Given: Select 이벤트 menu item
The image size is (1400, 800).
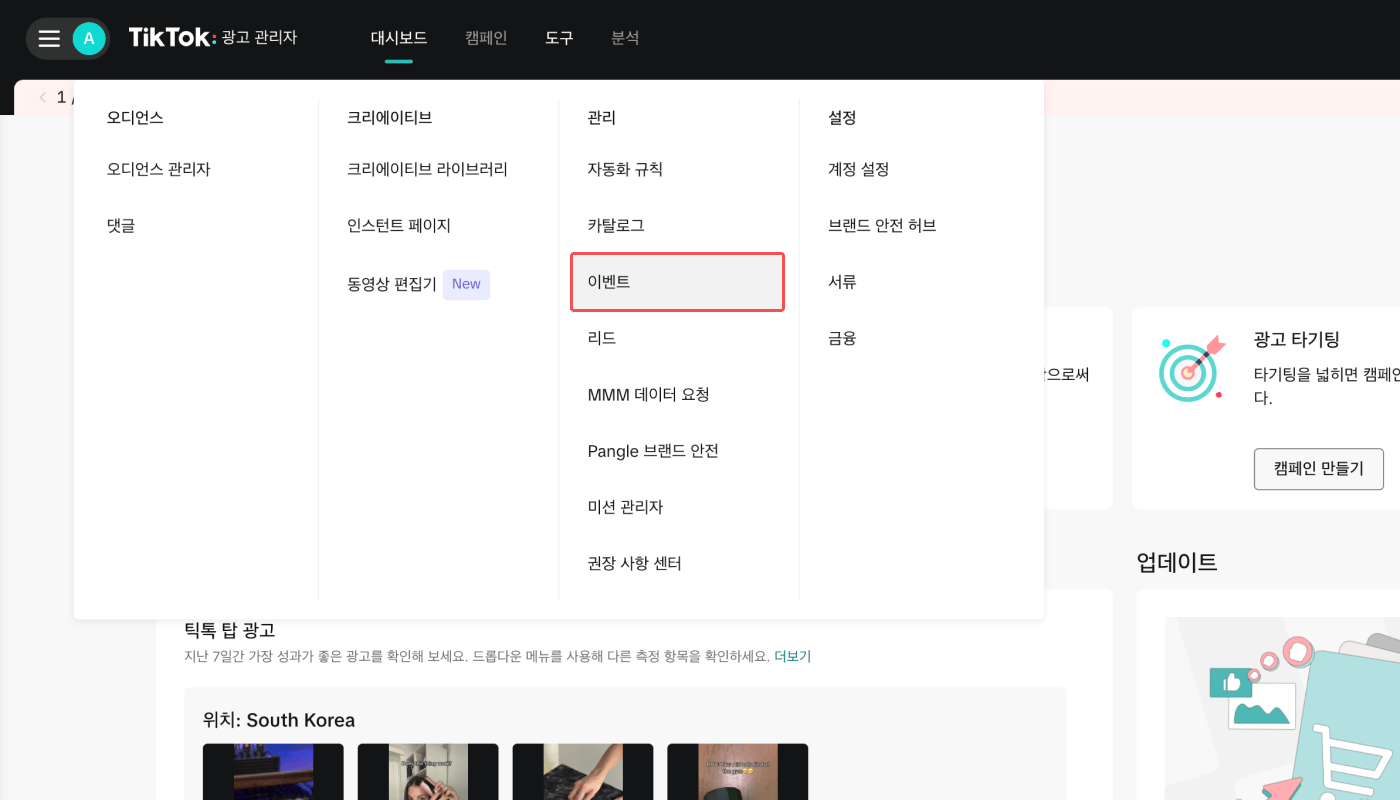Looking at the screenshot, I should (x=677, y=282).
